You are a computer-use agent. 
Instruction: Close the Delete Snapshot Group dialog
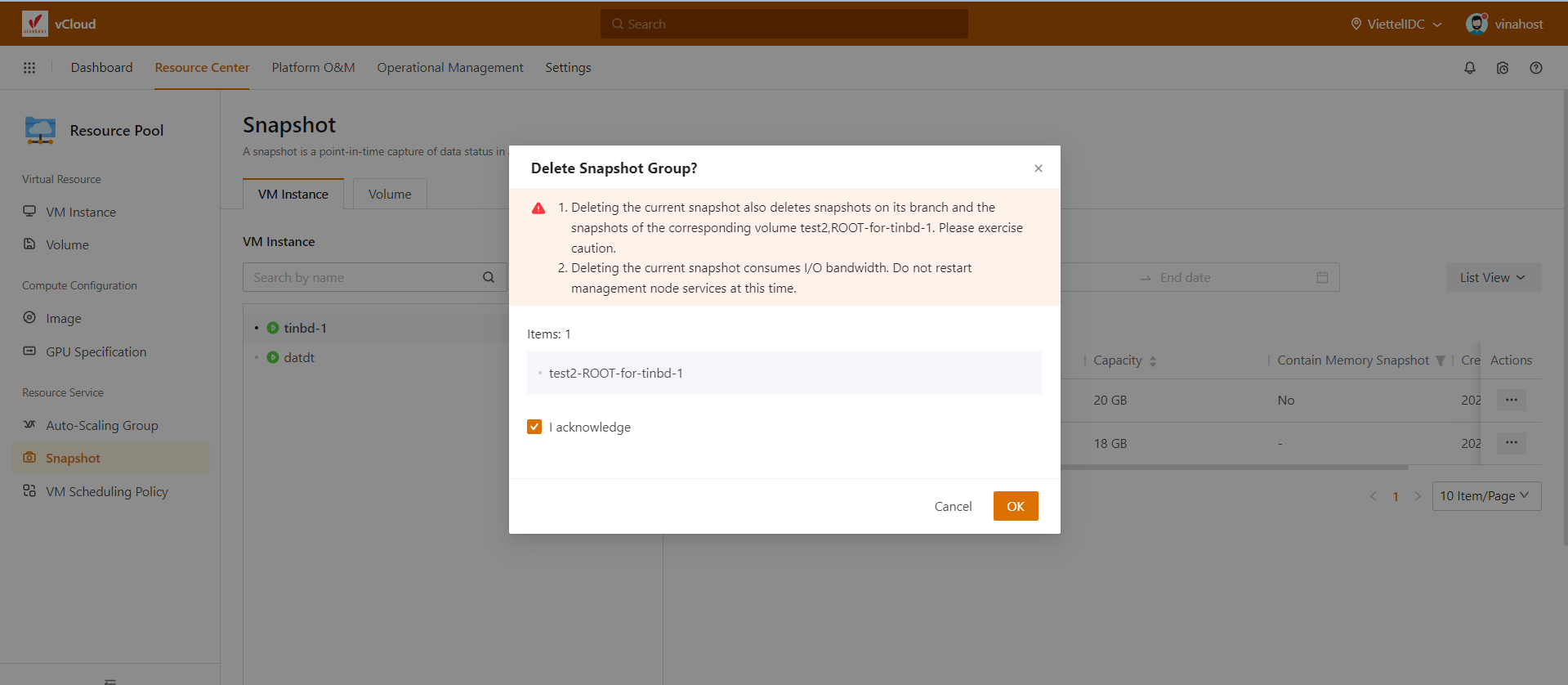(x=1038, y=168)
